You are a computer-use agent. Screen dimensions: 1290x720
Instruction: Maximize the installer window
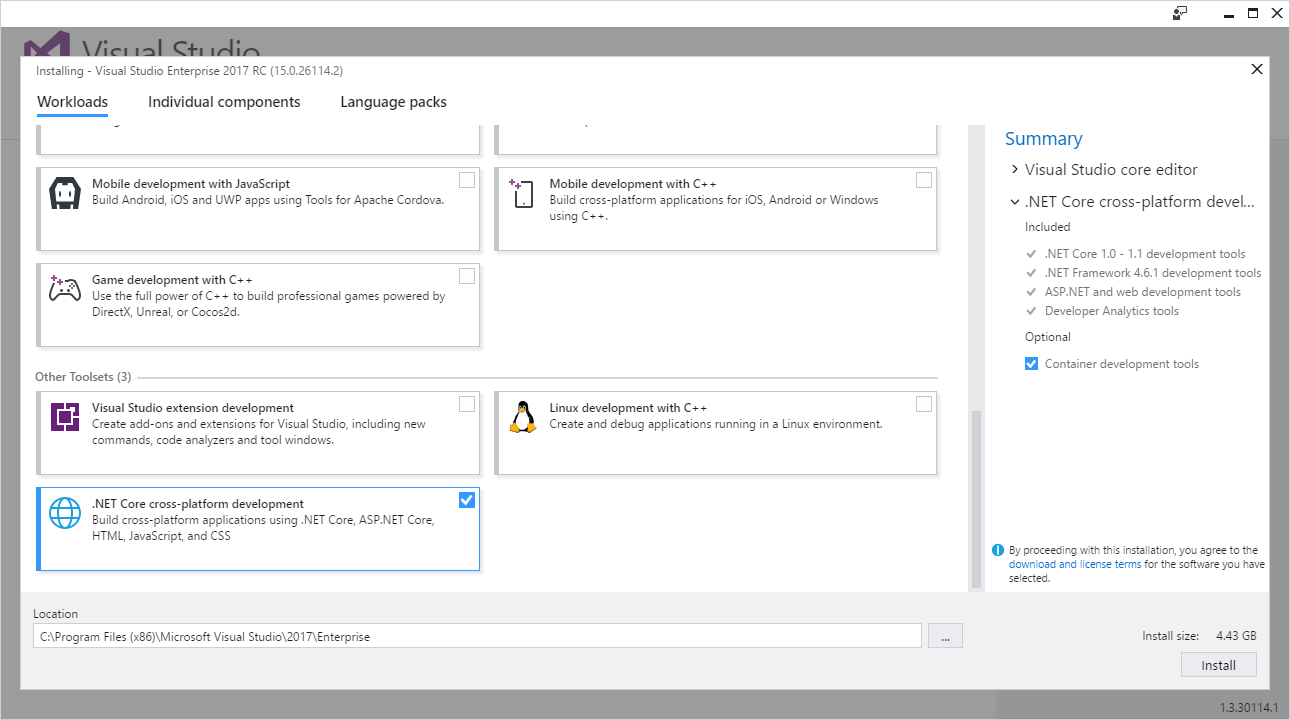(x=1253, y=13)
